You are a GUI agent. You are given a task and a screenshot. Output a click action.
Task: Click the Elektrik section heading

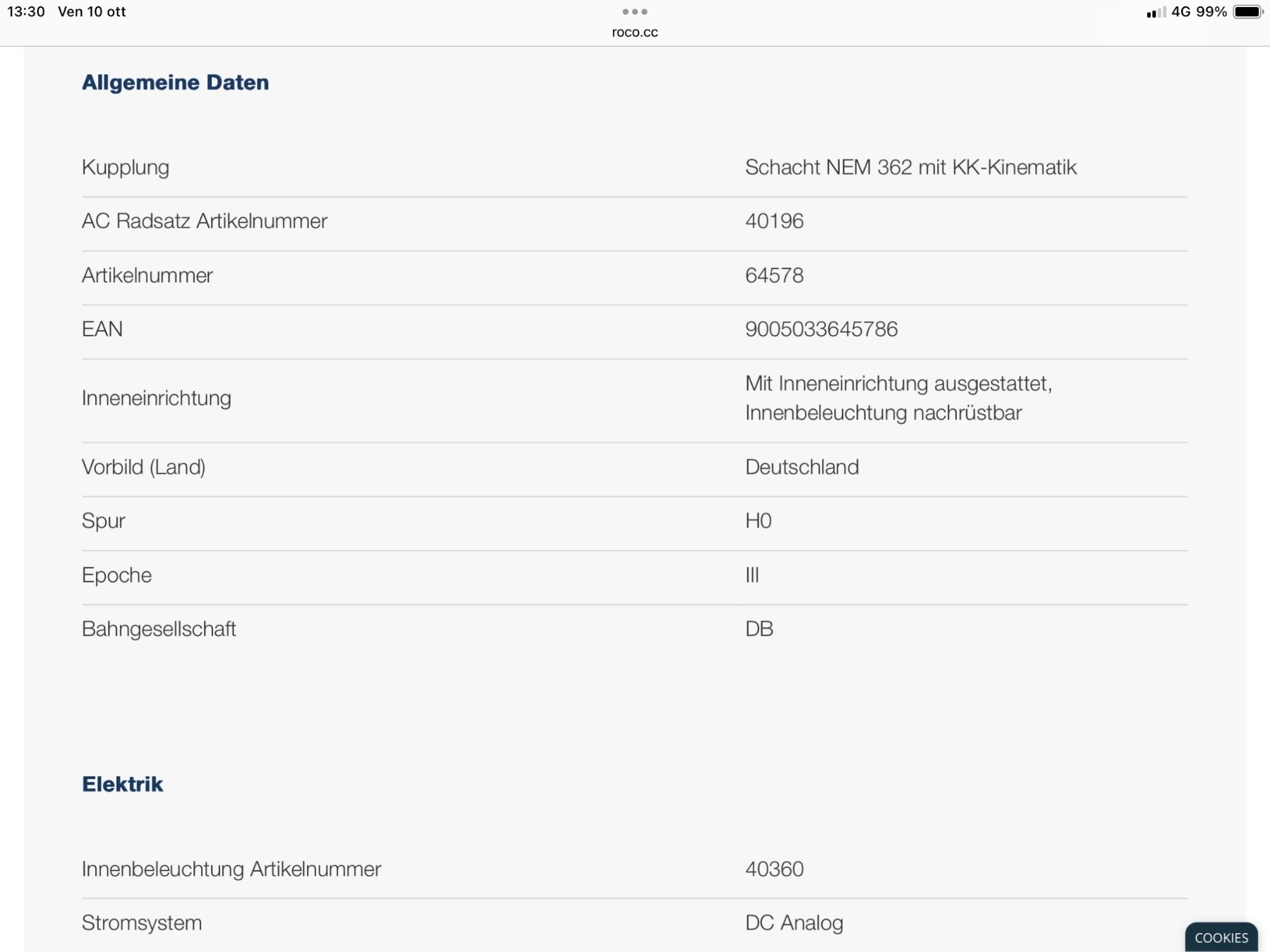(x=123, y=784)
